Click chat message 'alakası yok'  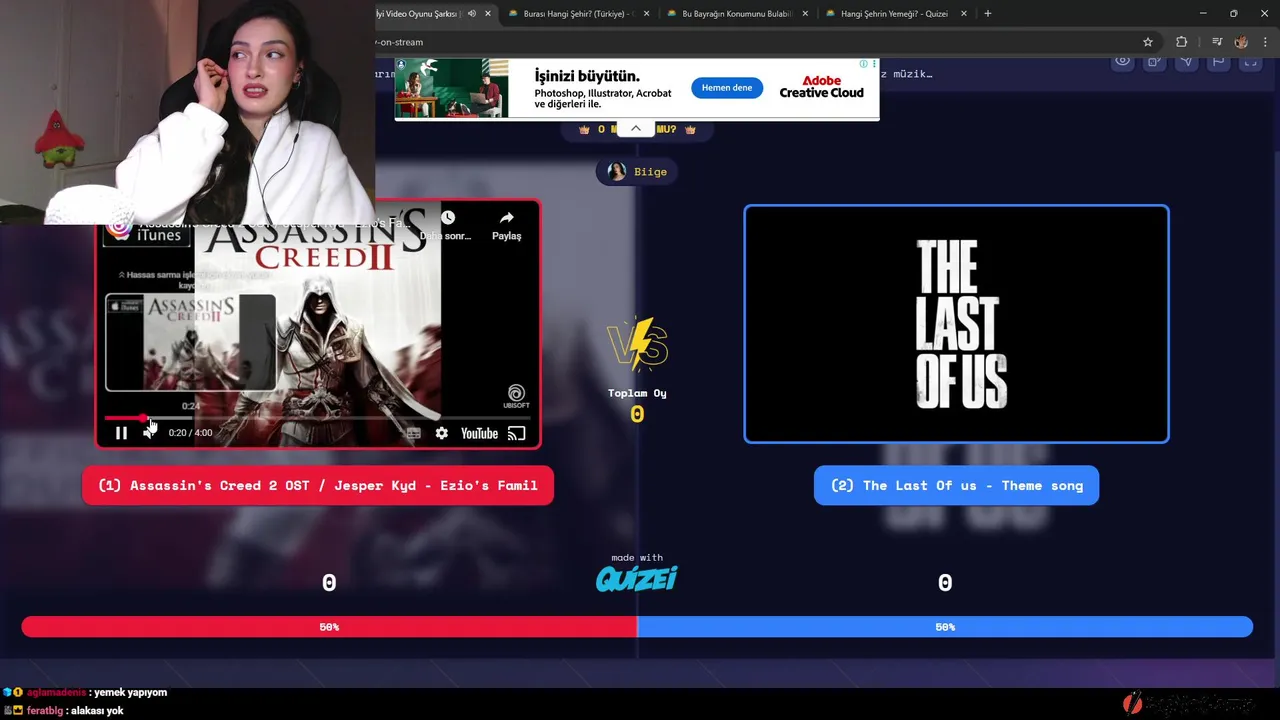tap(97, 711)
